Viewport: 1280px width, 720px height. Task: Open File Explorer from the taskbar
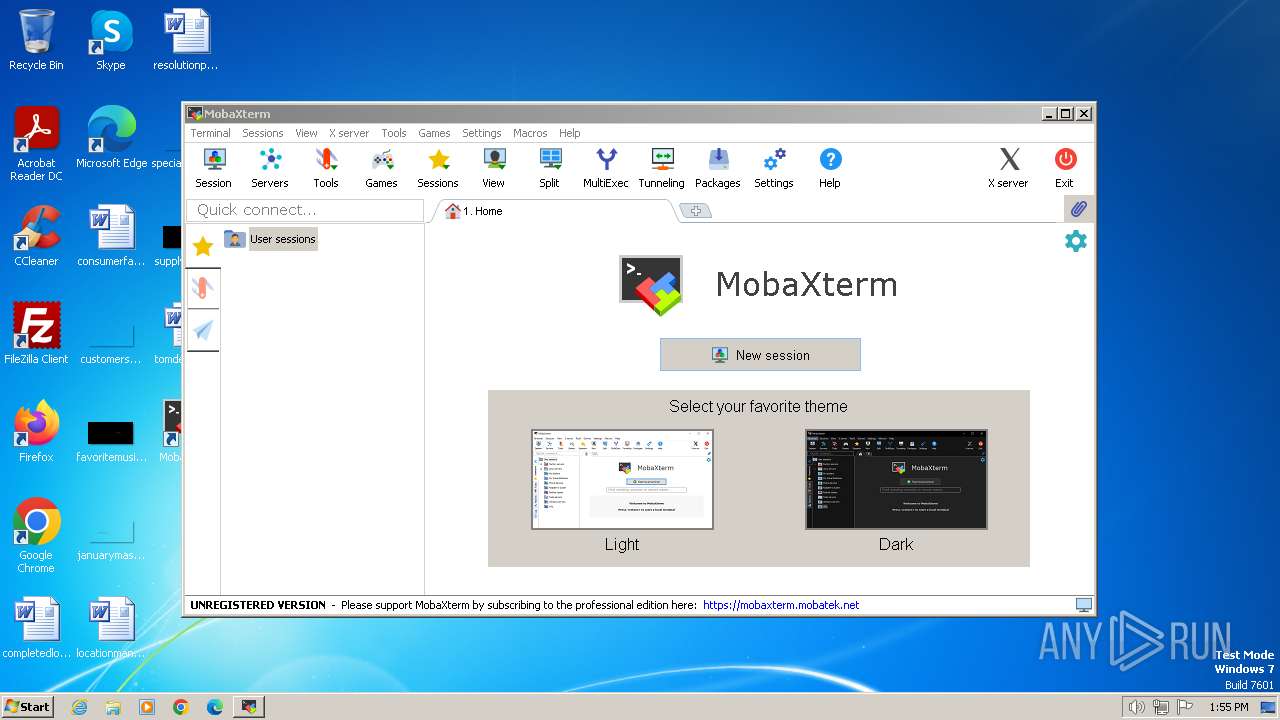pos(113,707)
